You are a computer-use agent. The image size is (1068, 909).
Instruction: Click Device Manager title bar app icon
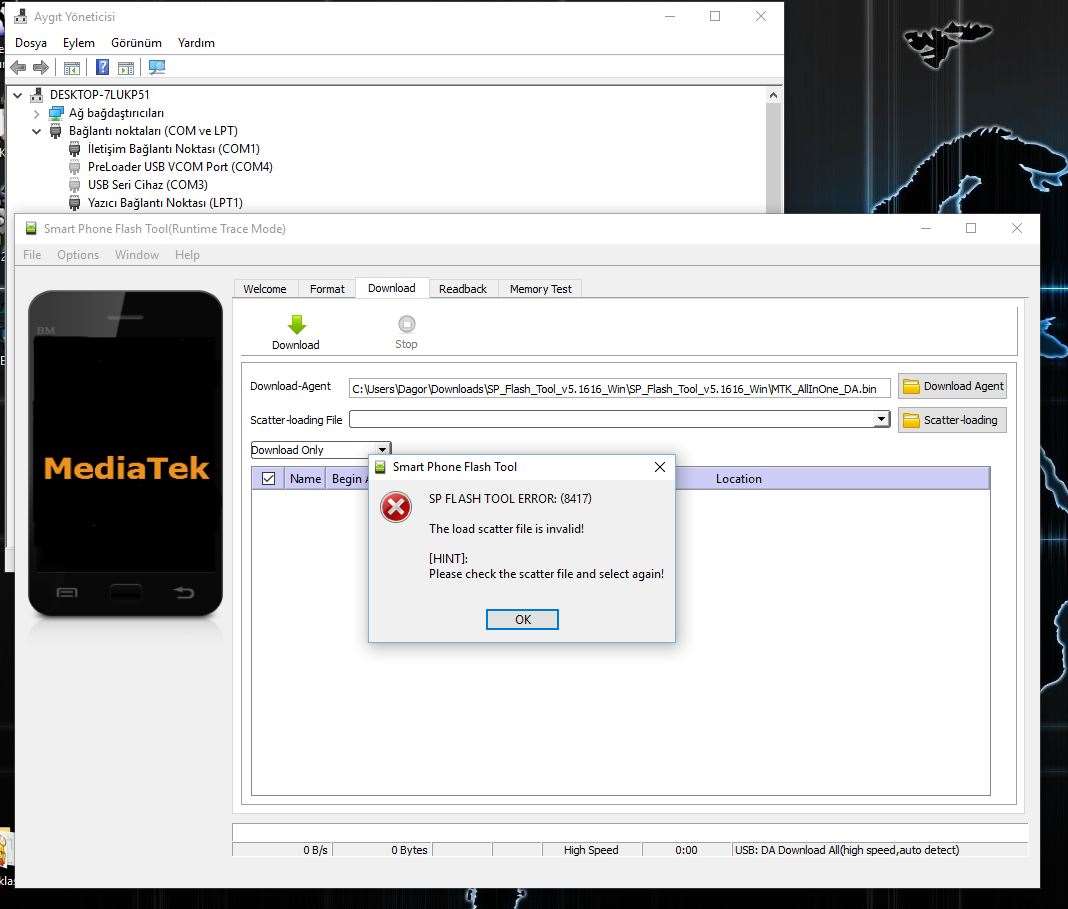pos(20,16)
